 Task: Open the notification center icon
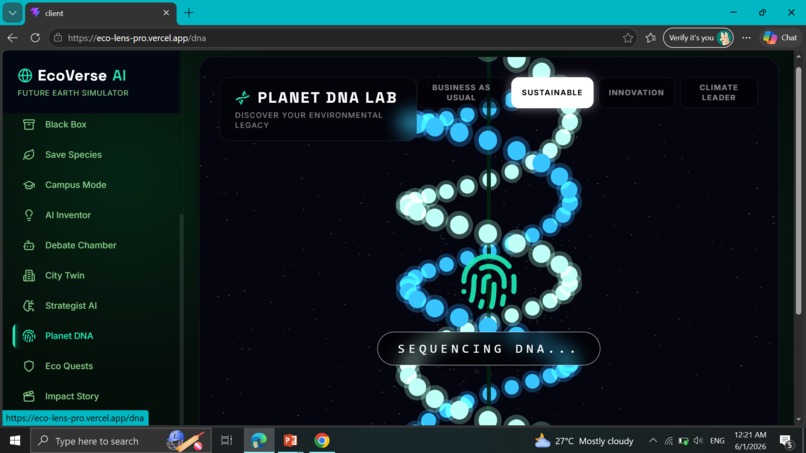point(786,441)
